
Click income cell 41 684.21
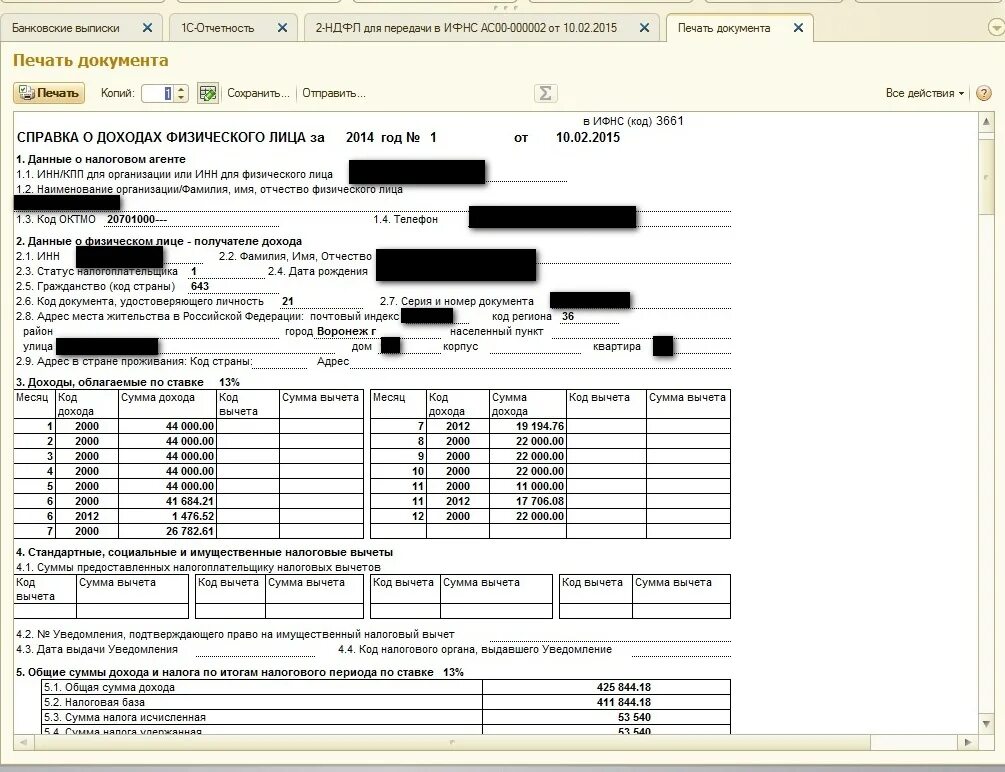point(167,501)
